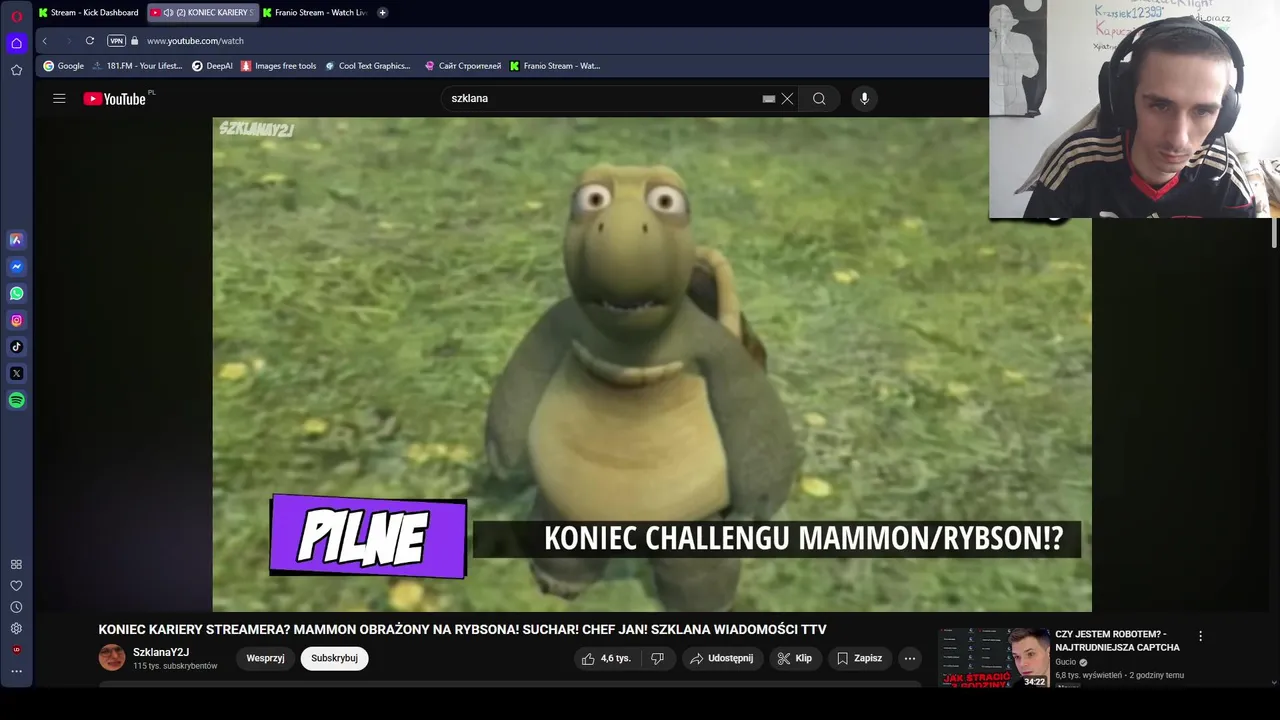Screen dimensions: 1280x720
Task: Open the sidebar bookmarks star icon
Action: [x=17, y=70]
